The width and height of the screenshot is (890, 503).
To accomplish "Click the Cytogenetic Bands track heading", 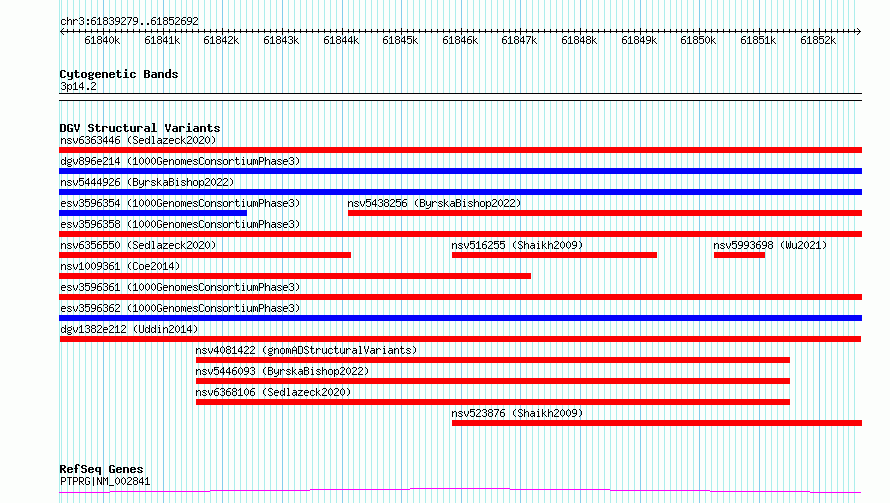I will pos(119,74).
